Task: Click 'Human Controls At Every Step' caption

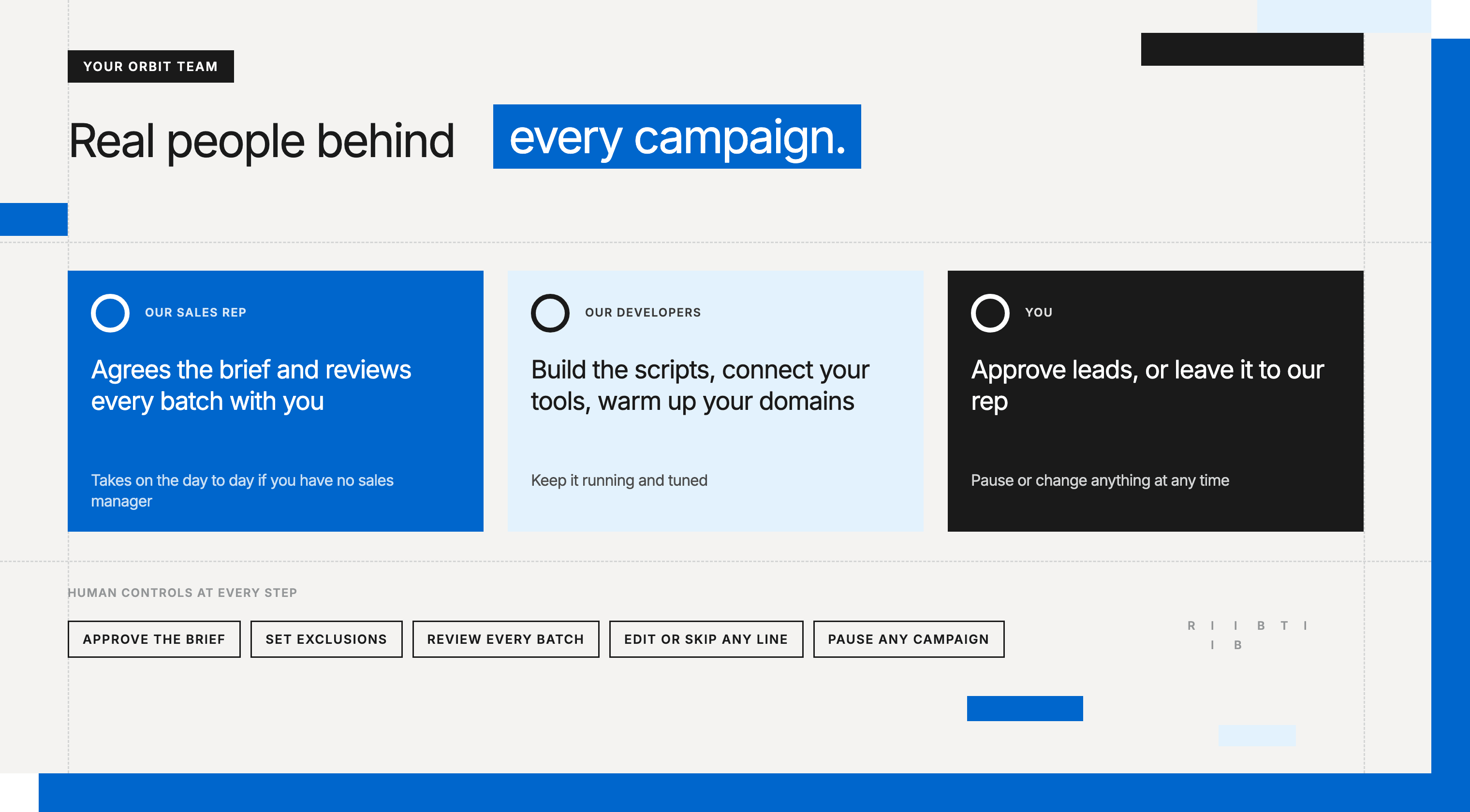Action: [183, 593]
